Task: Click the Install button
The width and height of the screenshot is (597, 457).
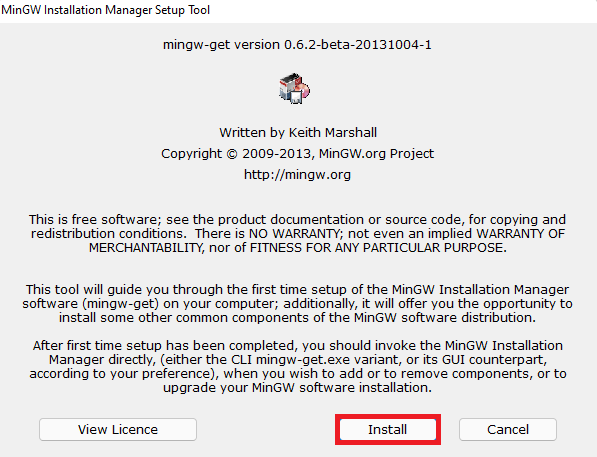Action: coord(388,430)
